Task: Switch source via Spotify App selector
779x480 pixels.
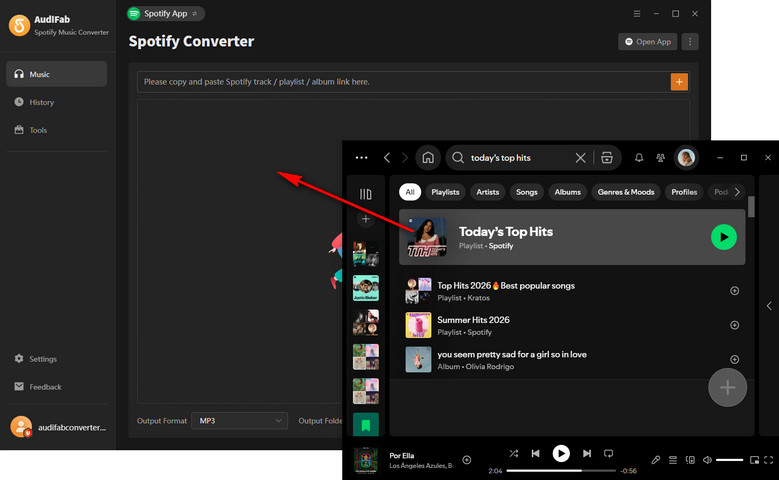Action: click(x=165, y=13)
